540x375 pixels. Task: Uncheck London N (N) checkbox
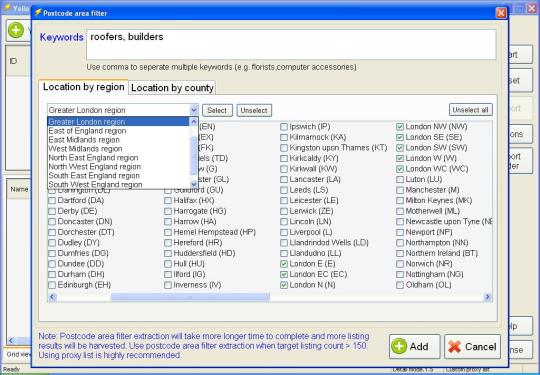point(284,285)
